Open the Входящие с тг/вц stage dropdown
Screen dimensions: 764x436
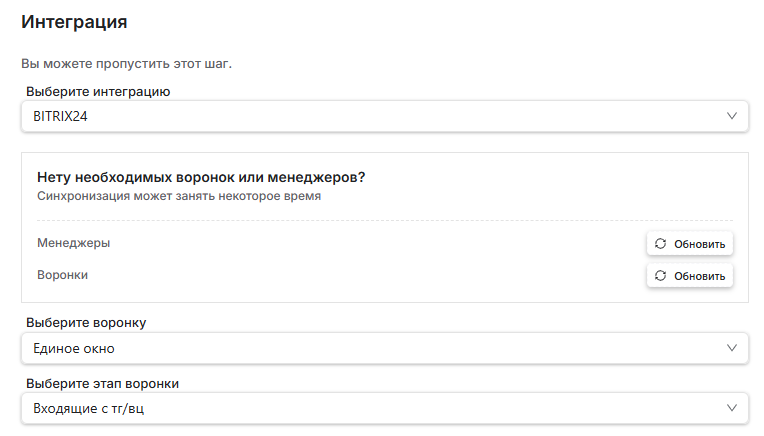[x=384, y=408]
